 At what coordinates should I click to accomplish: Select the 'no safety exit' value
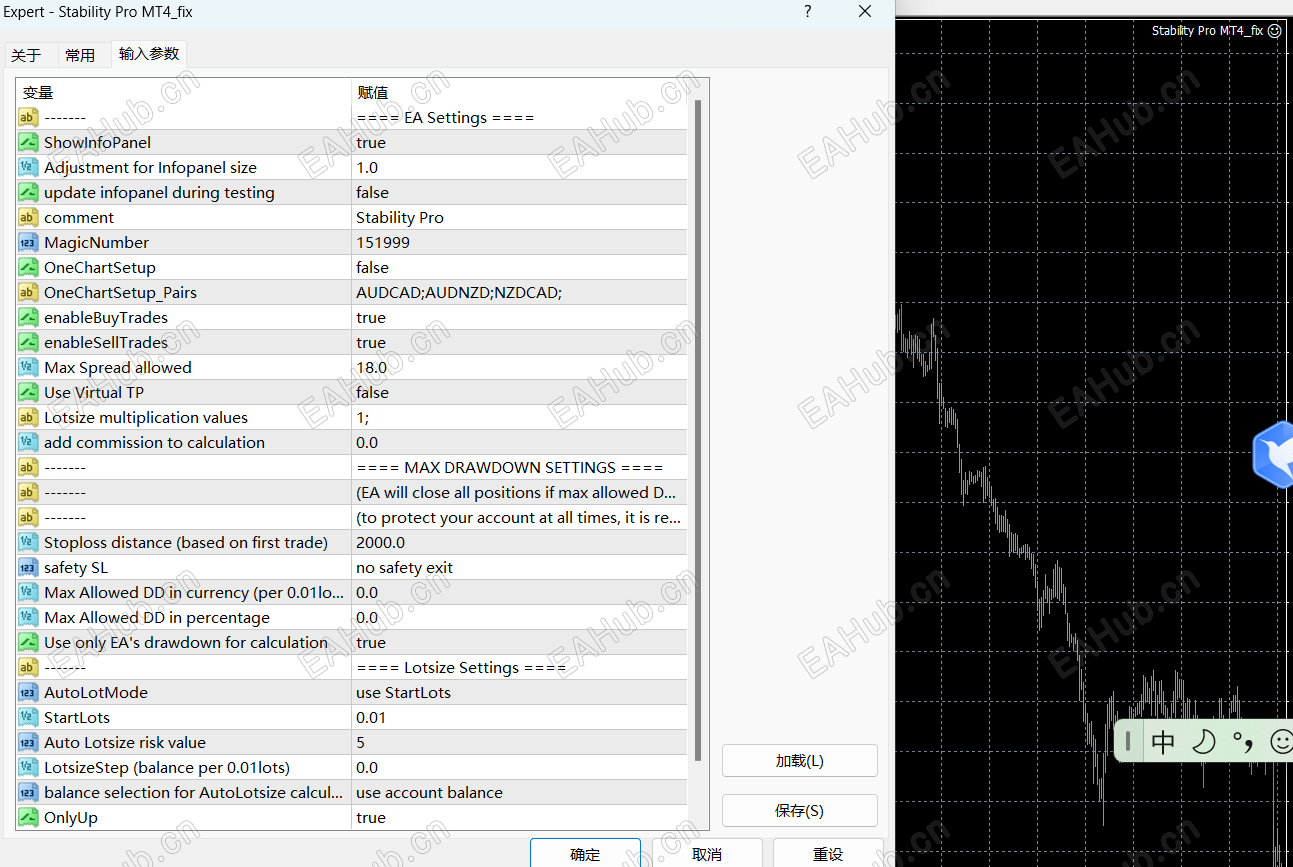pos(404,567)
